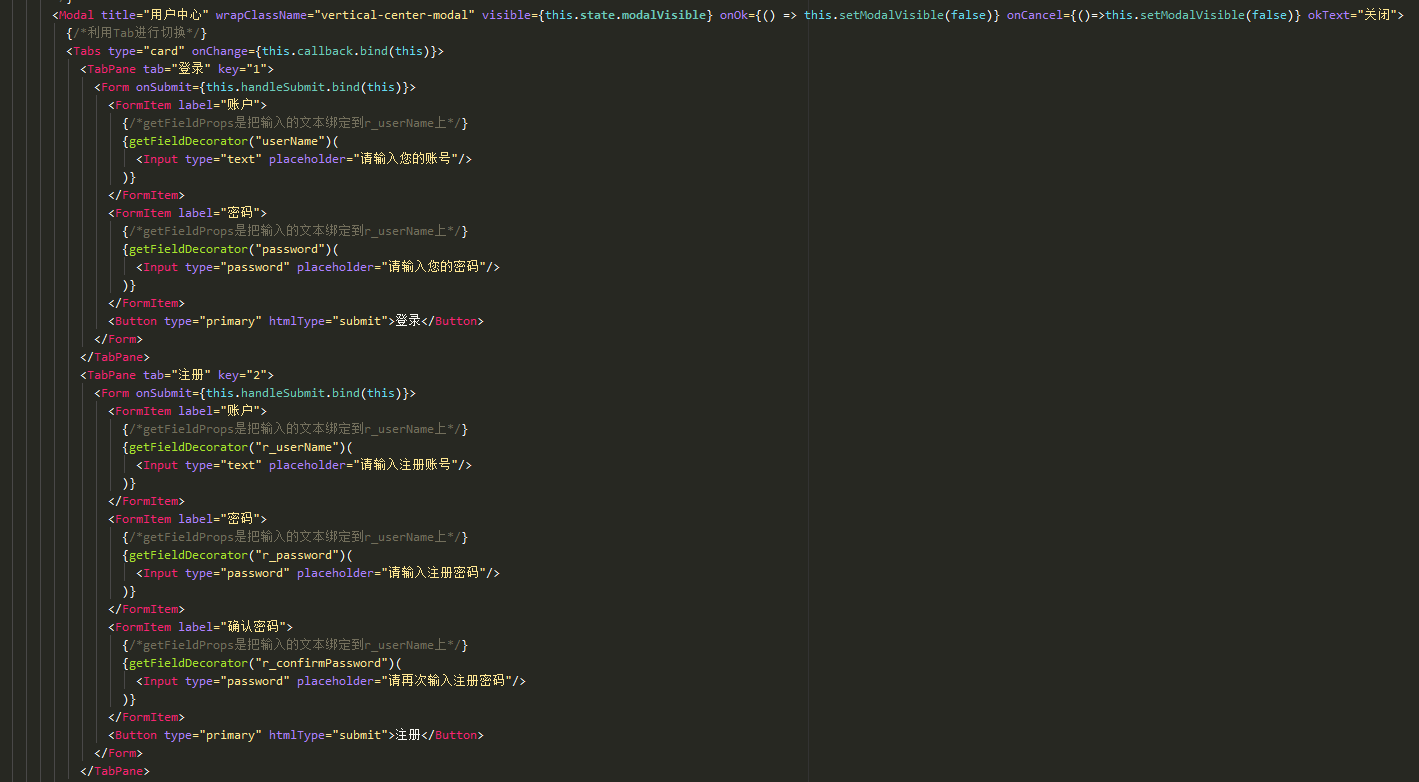Click the placeholder text "请输入注册密码"
1419x782 pixels.
(435, 573)
